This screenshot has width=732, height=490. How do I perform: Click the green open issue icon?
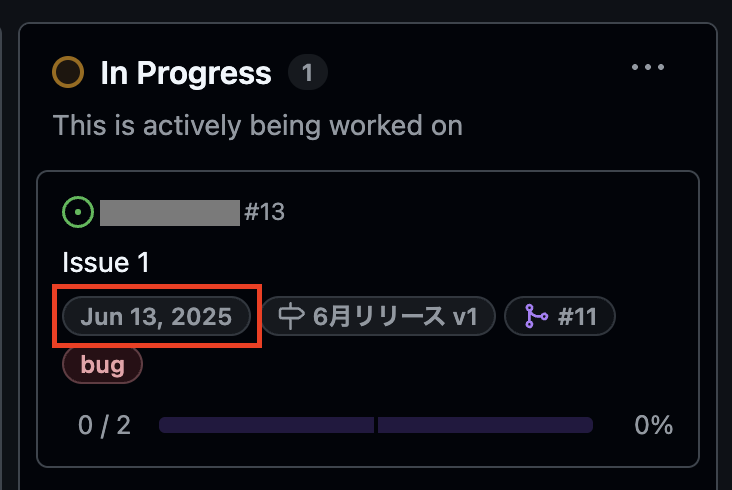[x=78, y=212]
